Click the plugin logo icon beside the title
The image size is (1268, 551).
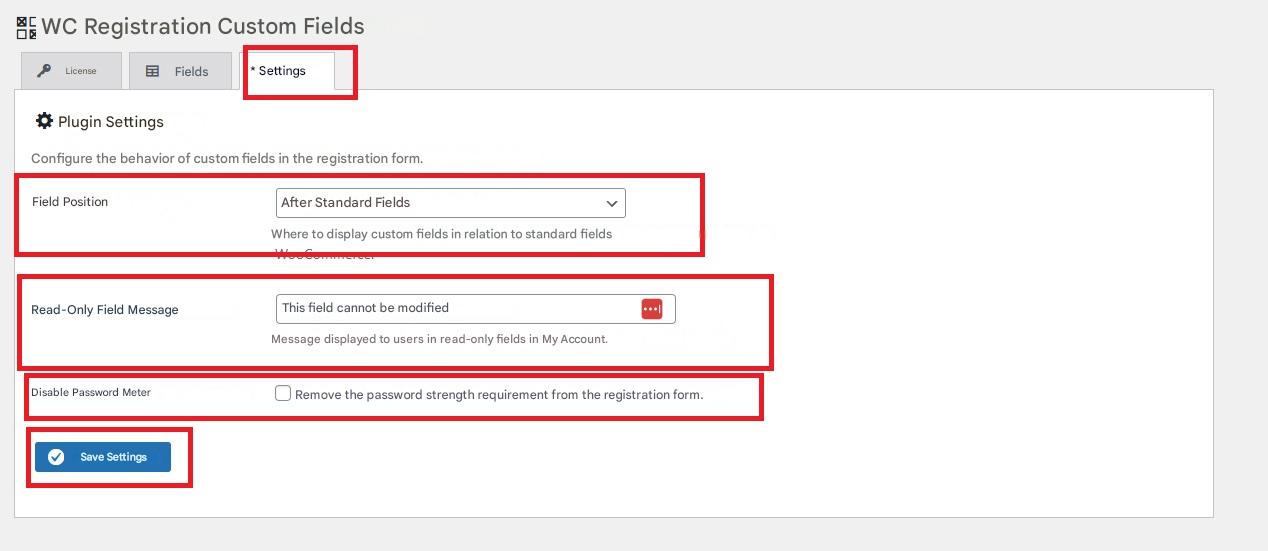[26, 27]
